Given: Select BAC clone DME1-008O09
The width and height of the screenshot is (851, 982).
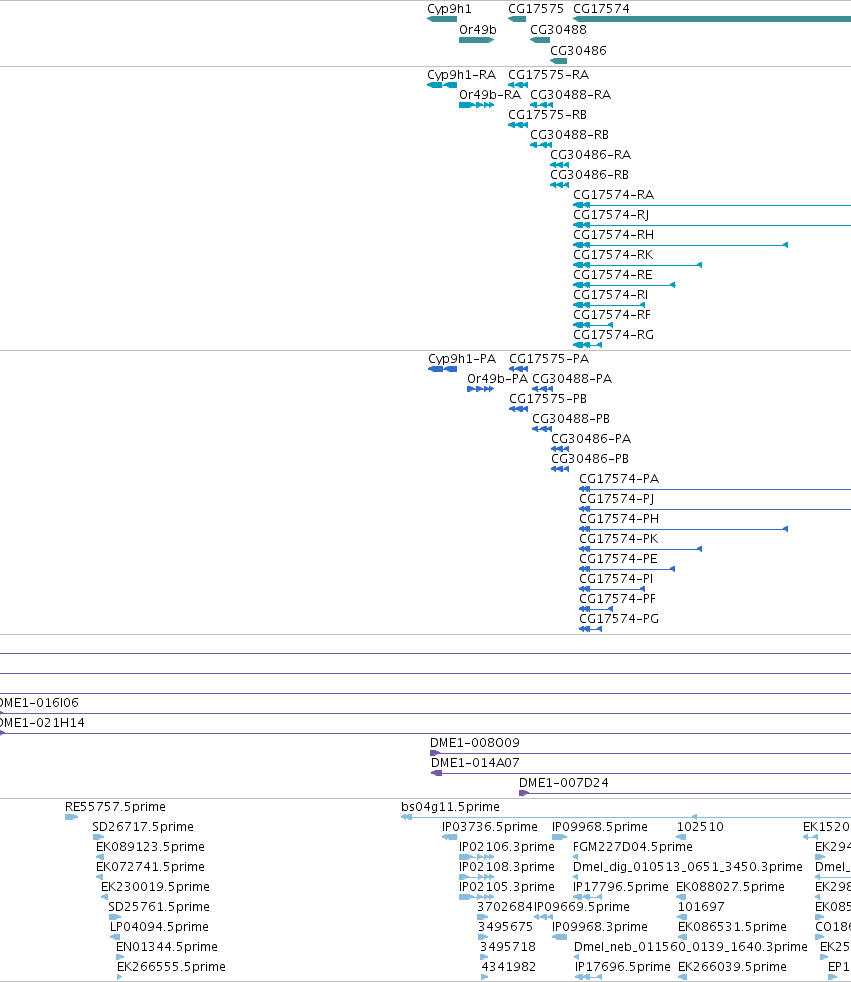Looking at the screenshot, I should tap(475, 743).
